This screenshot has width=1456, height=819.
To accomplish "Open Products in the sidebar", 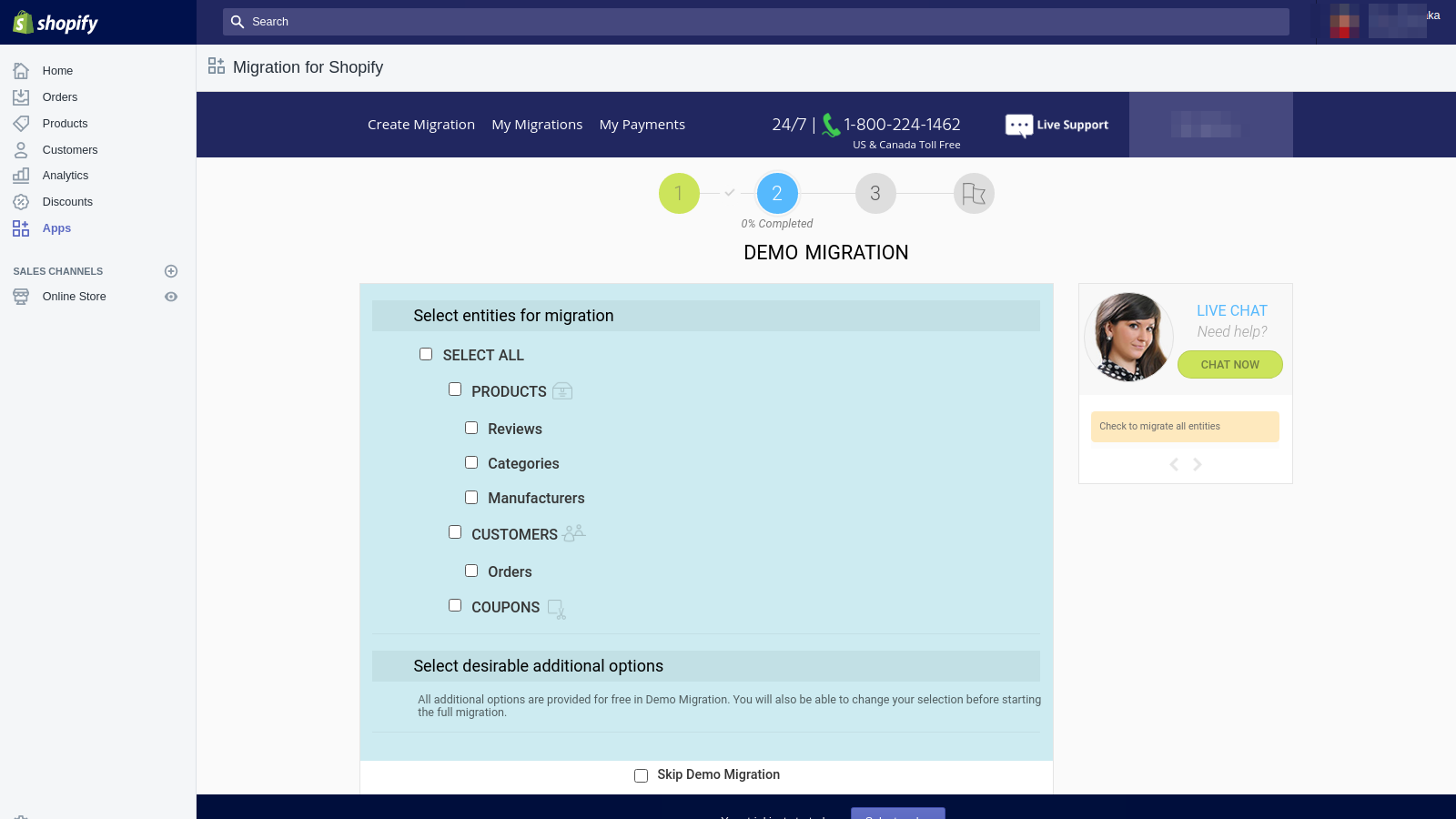I will [x=66, y=124].
